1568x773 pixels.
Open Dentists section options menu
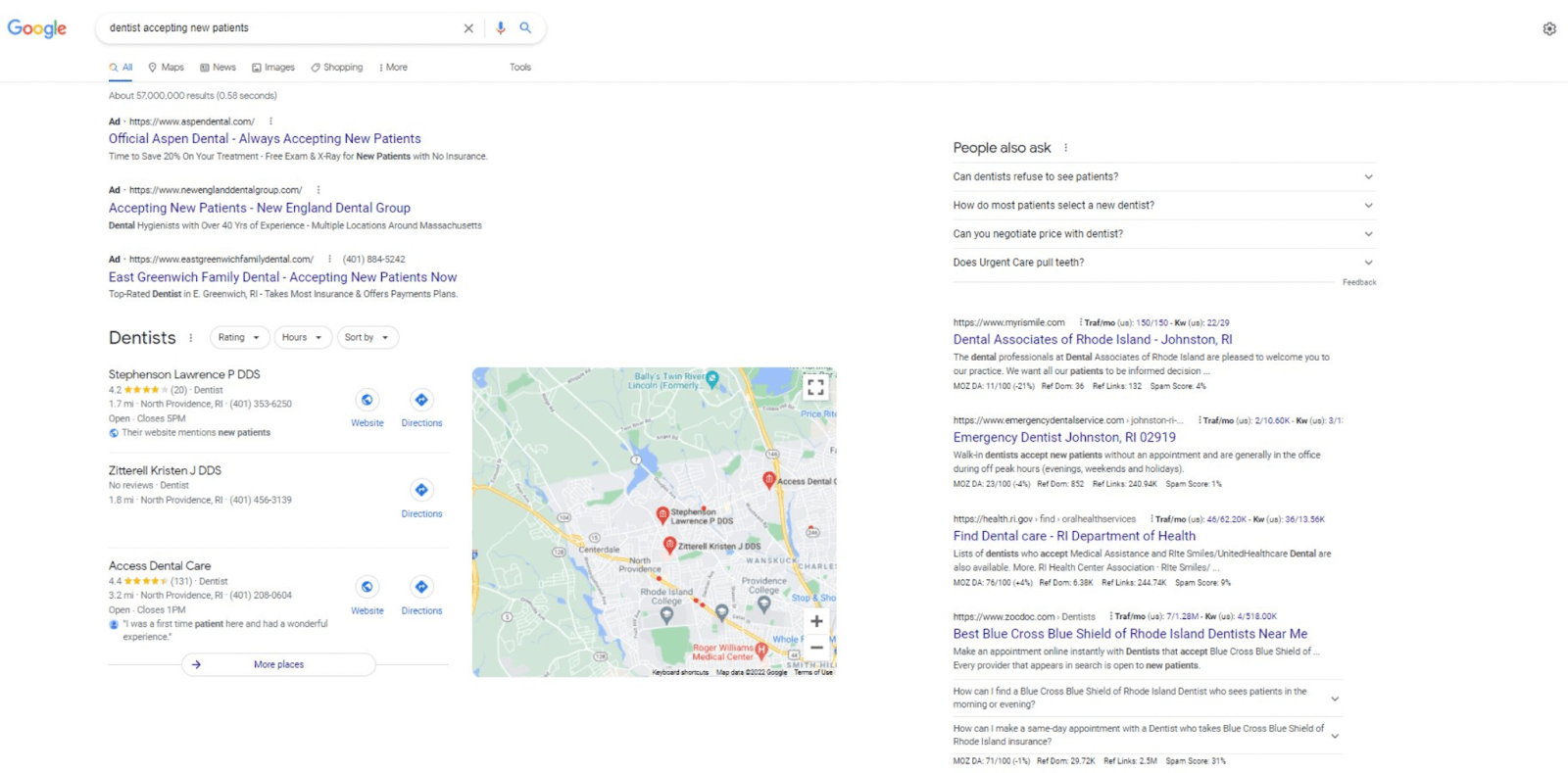coord(190,338)
